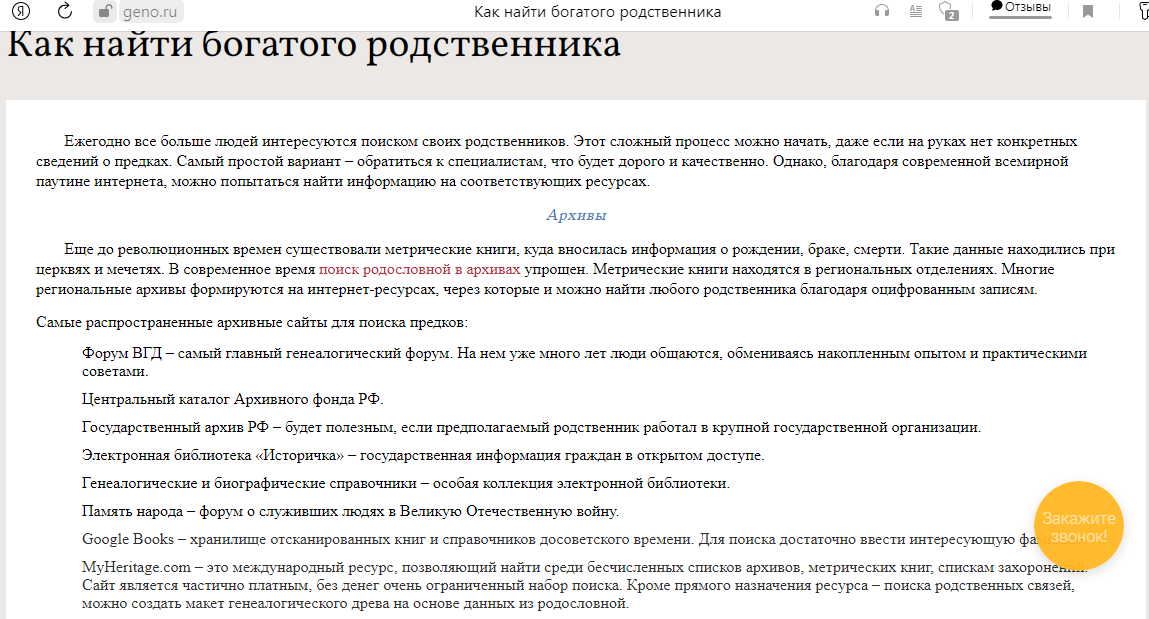
Task: Click the Yandex logo button
Action: 21,11
